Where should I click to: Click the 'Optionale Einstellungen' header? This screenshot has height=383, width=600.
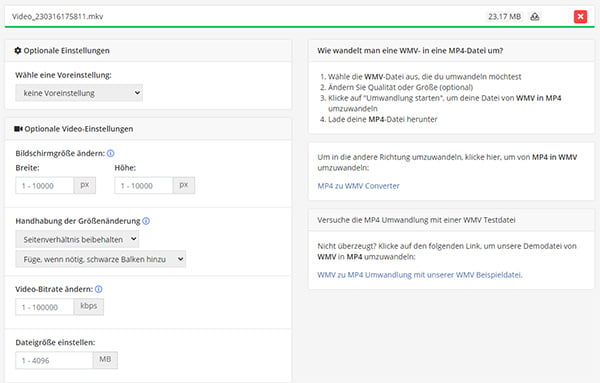67,51
